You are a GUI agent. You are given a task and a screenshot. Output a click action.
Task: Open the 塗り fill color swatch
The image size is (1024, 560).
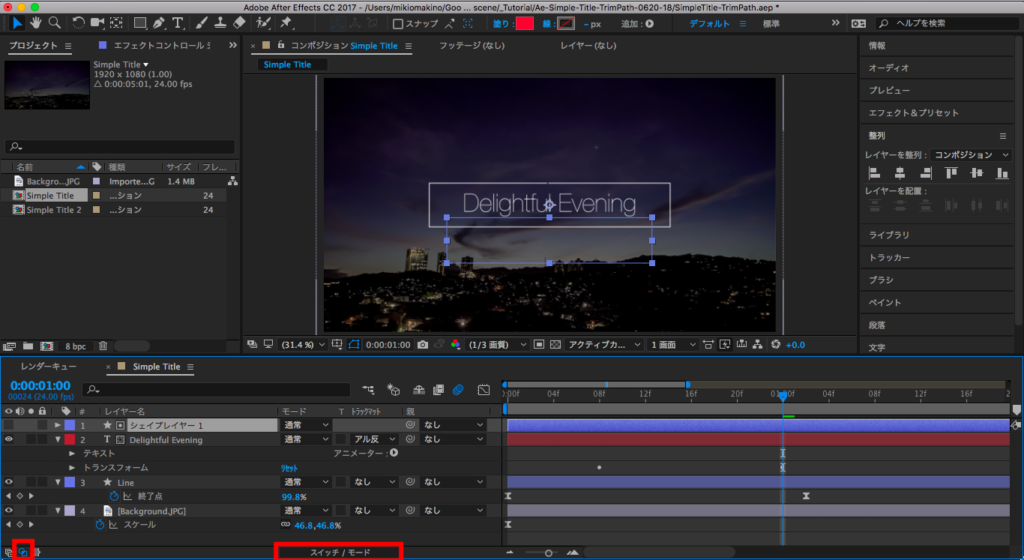[524, 23]
